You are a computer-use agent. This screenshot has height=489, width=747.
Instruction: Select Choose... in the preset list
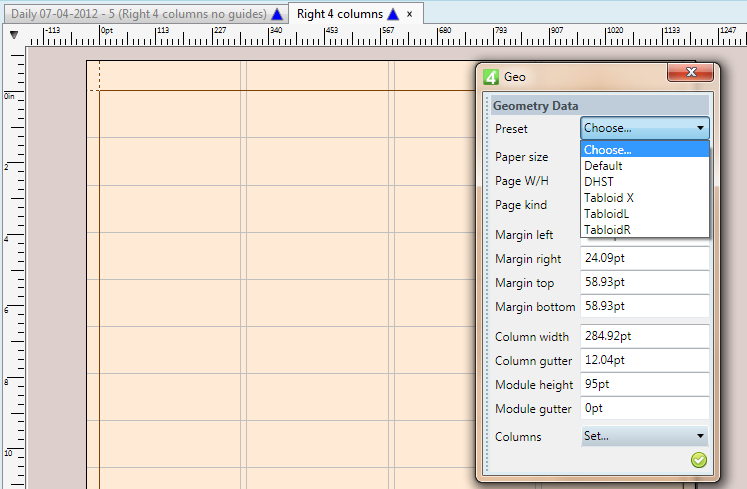(x=645, y=150)
